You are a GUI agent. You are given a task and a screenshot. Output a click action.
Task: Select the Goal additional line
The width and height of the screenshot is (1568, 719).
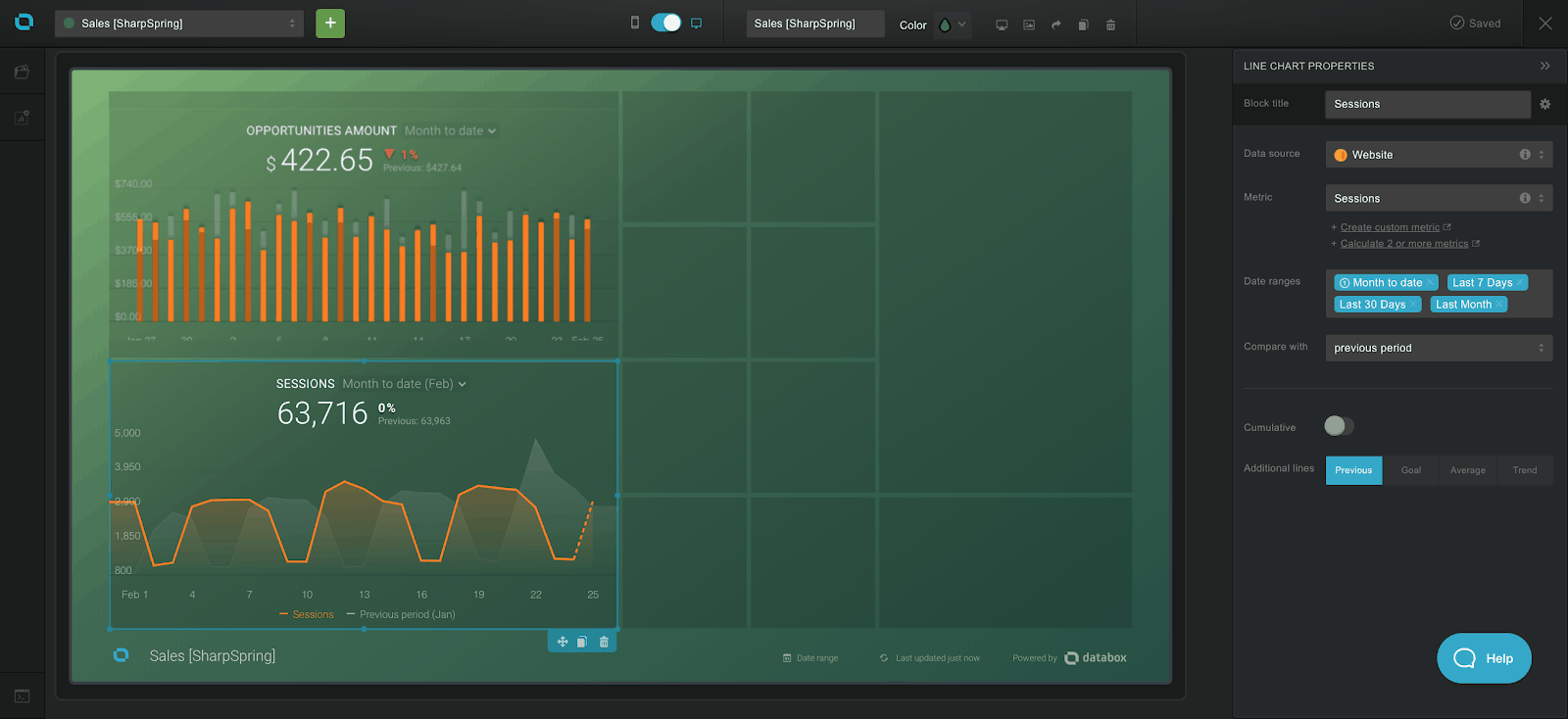click(x=1411, y=470)
